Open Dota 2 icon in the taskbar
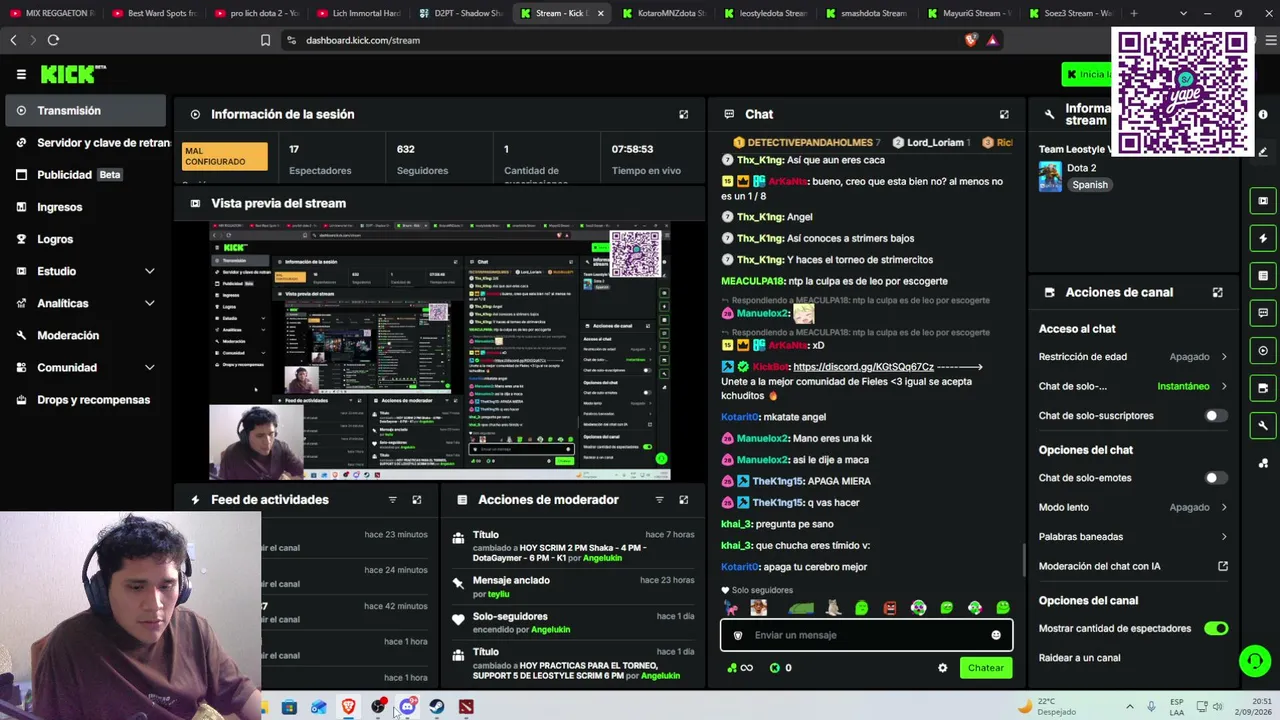 pos(466,707)
